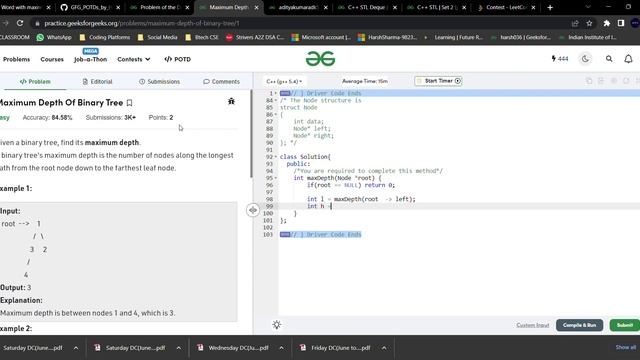Image resolution: width=640 pixels, height=360 pixels.
Task: Submit the solution
Action: 624,325
